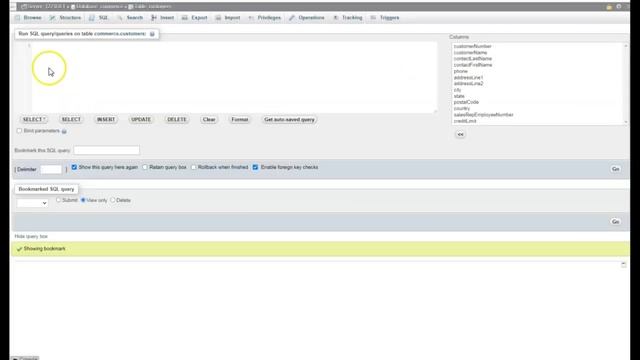Click the small collapse icon below Showing bookmark
Image resolution: width=640 pixels, height=360 pixels.
coord(623,264)
